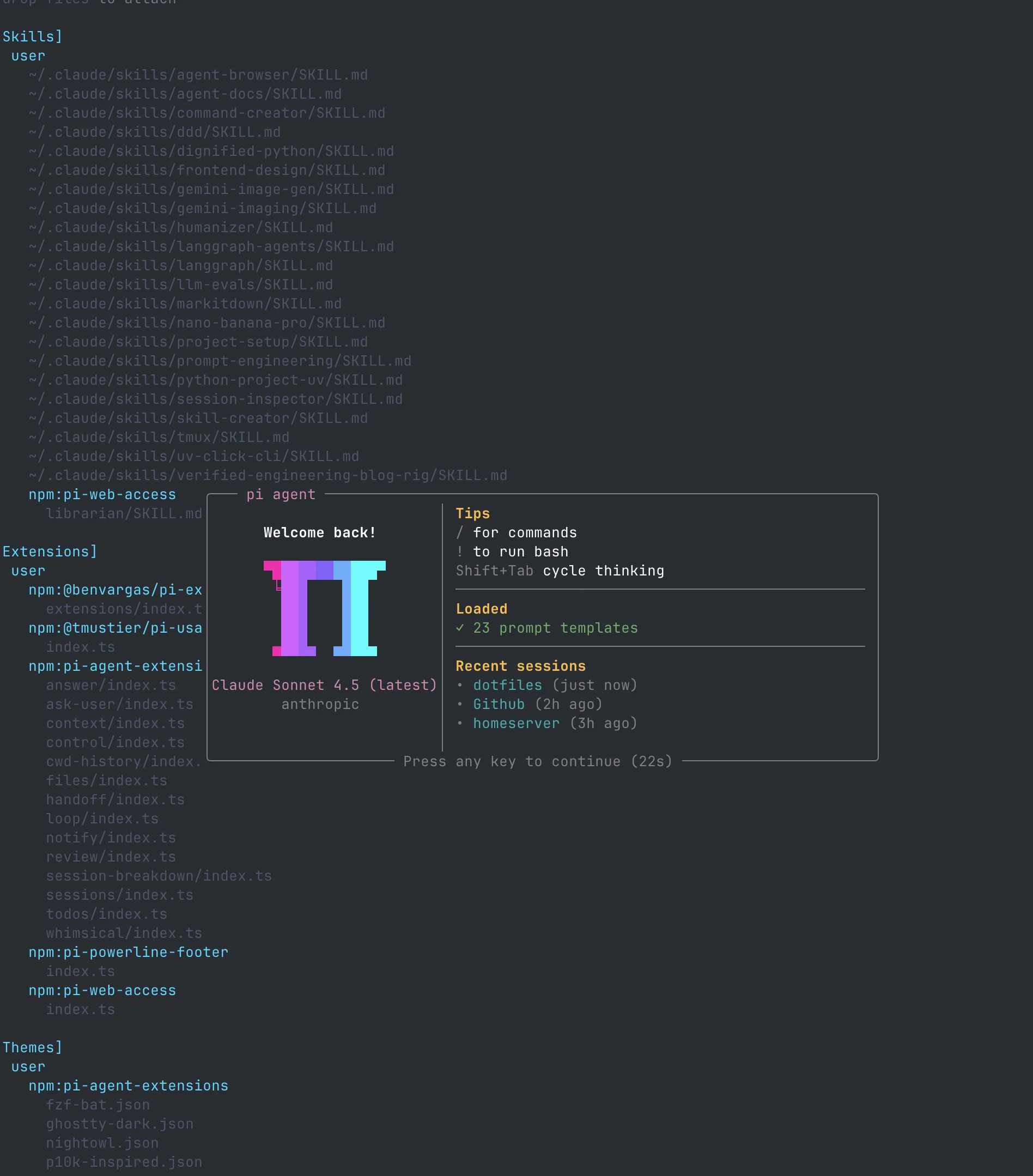1033x1176 pixels.
Task: Select the ghostty-dark.json theme file
Action: pyautogui.click(x=120, y=1123)
